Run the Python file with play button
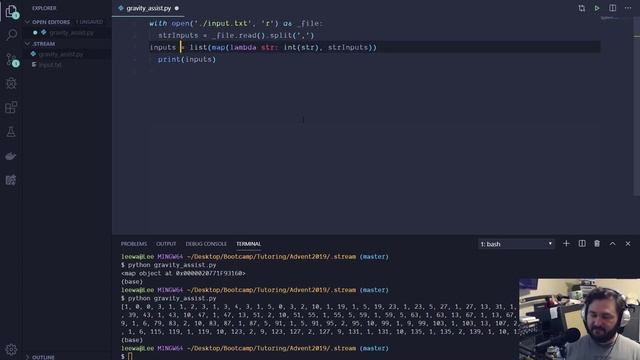This screenshot has width=640, height=360. [597, 8]
